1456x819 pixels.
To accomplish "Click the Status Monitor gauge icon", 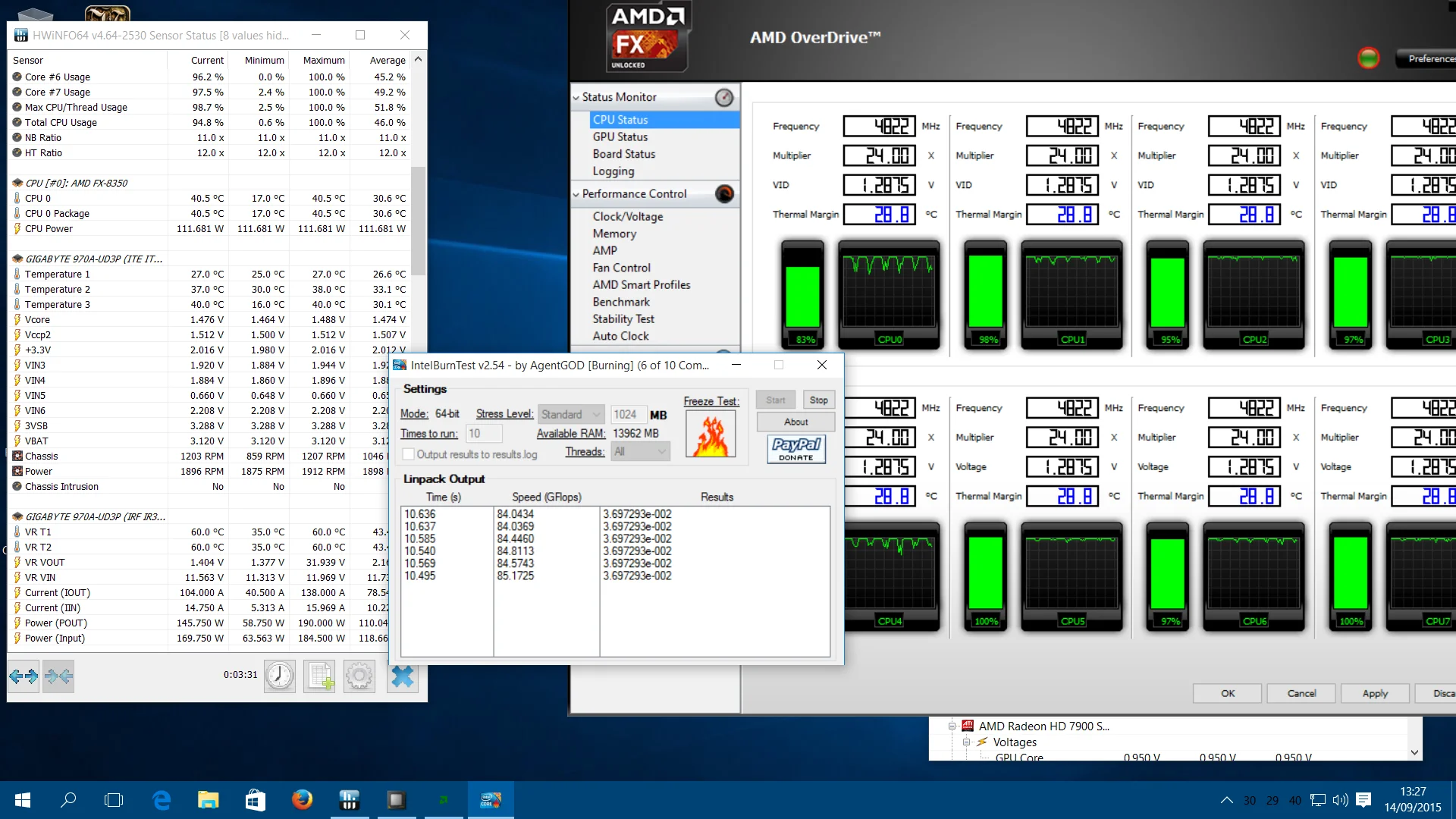I will 724,97.
